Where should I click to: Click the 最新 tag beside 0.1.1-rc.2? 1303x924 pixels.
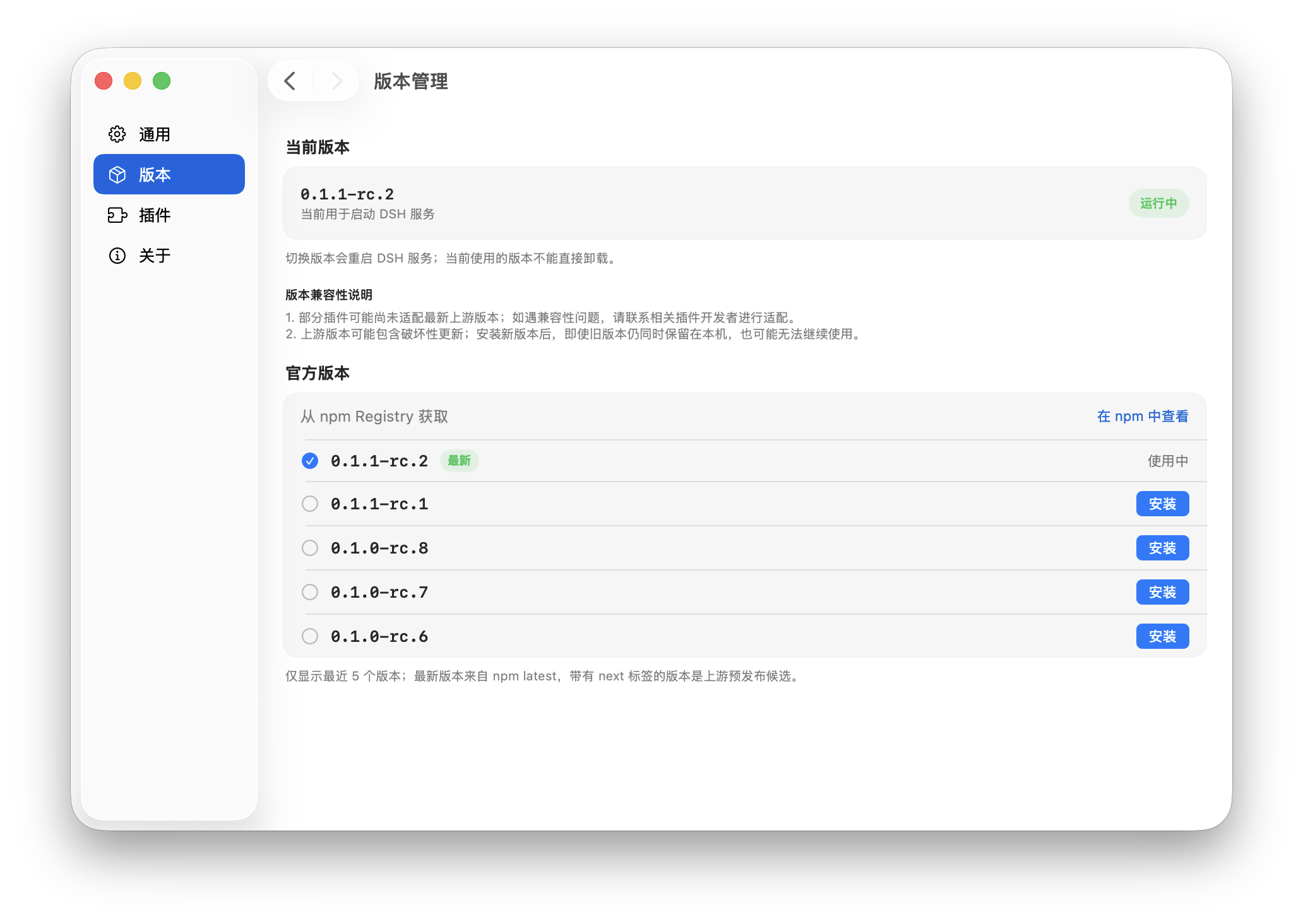pos(460,461)
